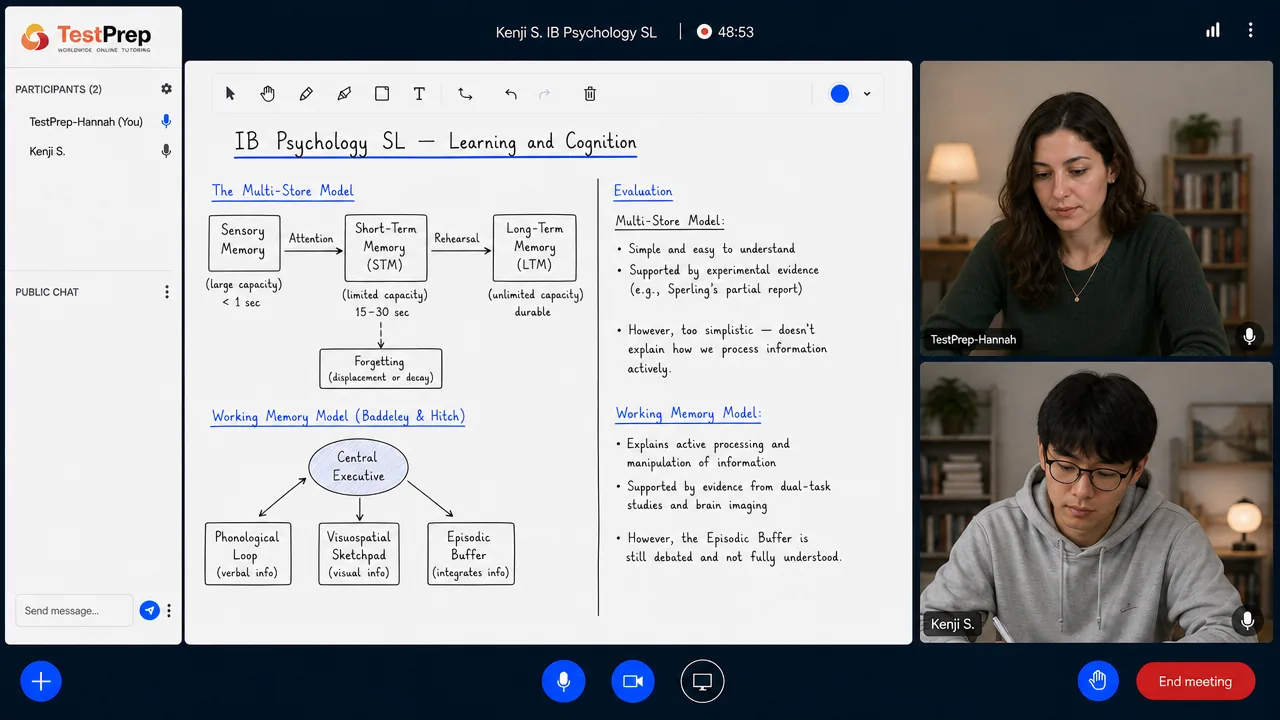Click mic icon on TestPrep-Hannah video tile

1249,336
